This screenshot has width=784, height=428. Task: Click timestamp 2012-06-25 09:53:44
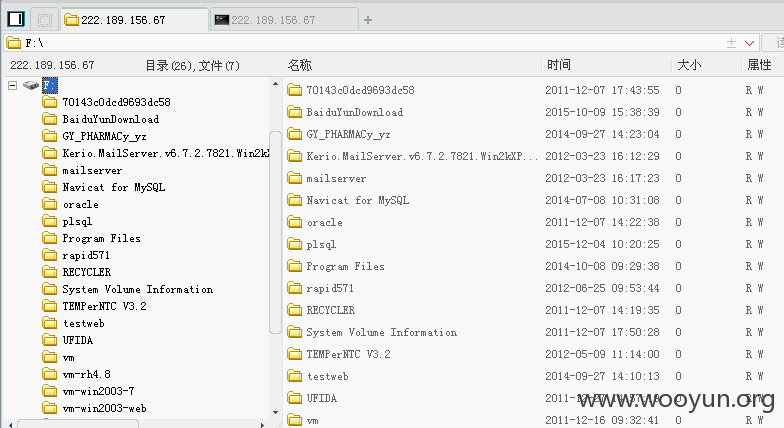click(x=602, y=288)
